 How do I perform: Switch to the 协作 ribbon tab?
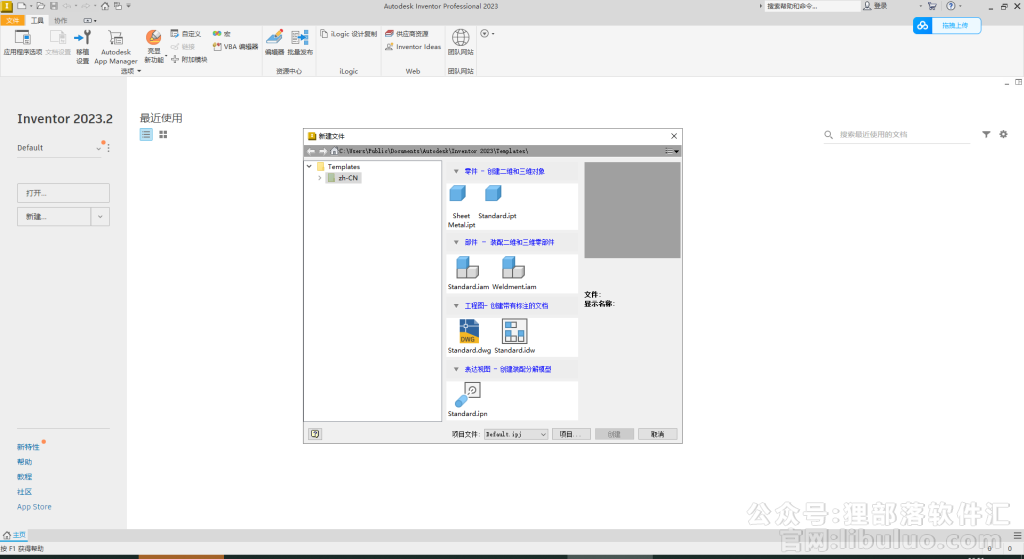click(x=61, y=20)
